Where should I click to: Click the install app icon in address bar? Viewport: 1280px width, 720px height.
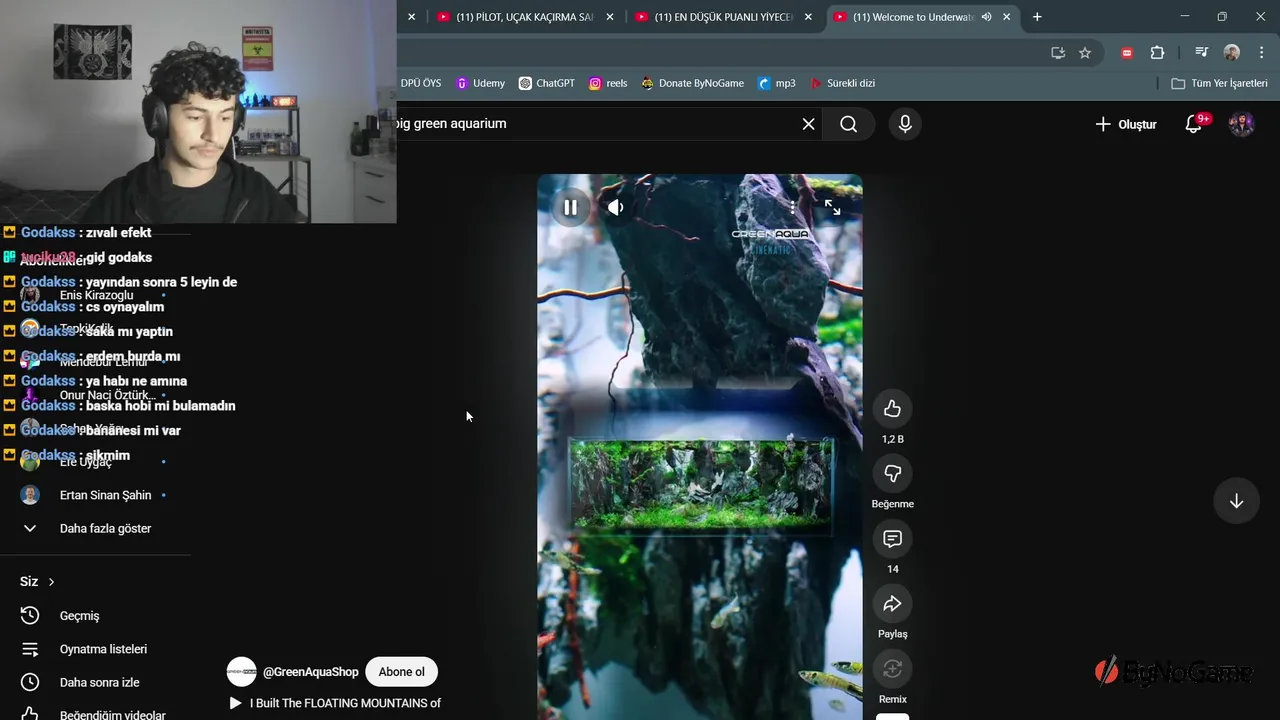pos(1058,53)
